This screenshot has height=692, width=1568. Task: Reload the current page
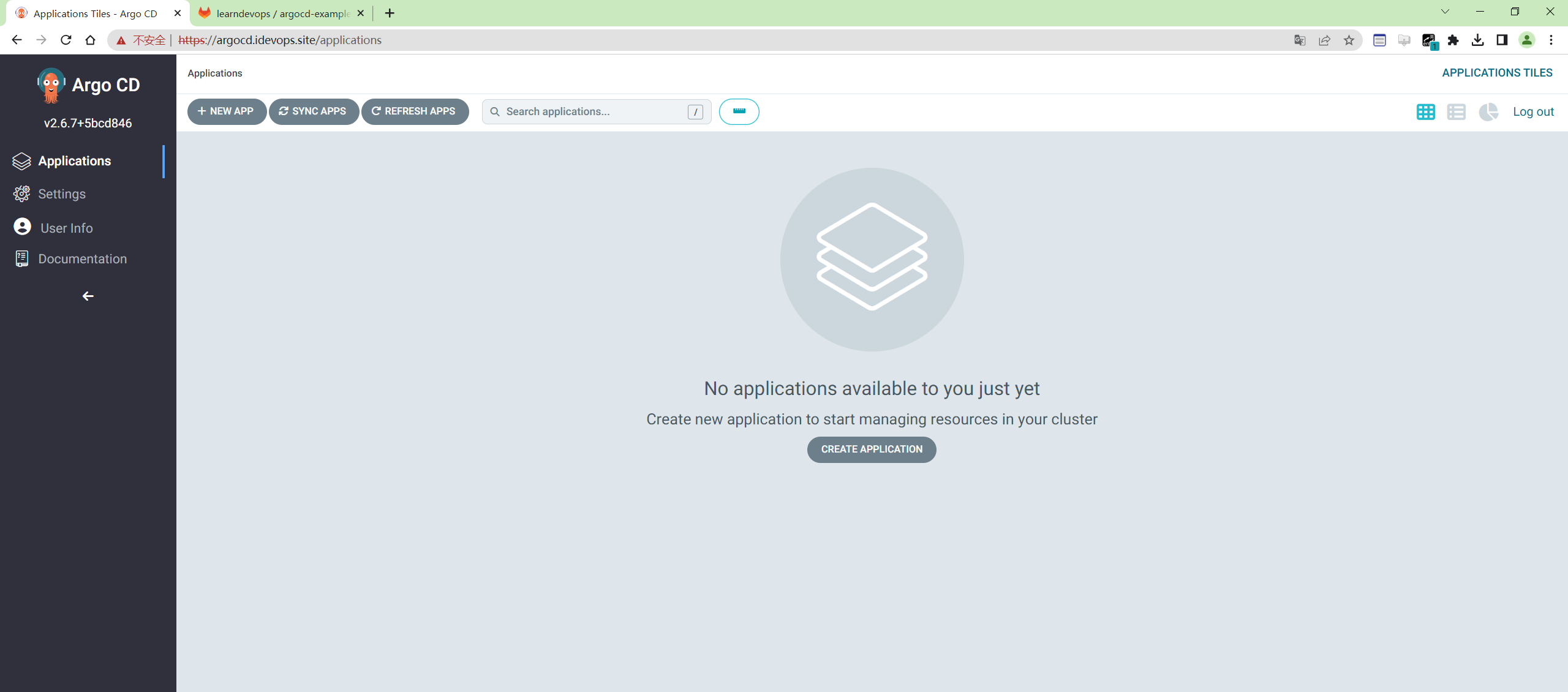66,40
